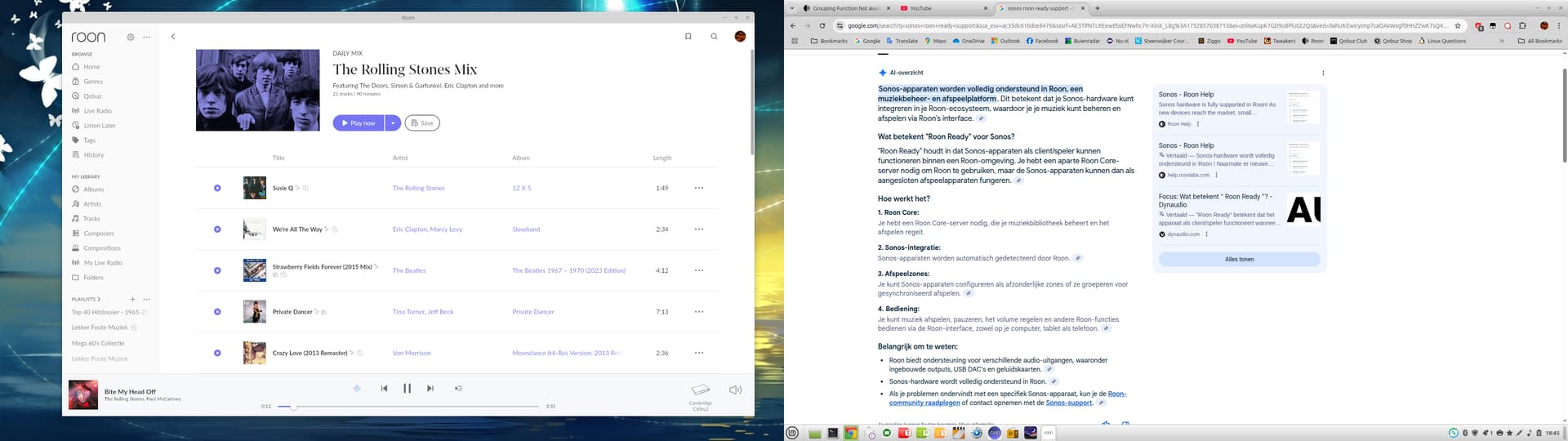Pause the playing track in Roon

click(x=407, y=389)
